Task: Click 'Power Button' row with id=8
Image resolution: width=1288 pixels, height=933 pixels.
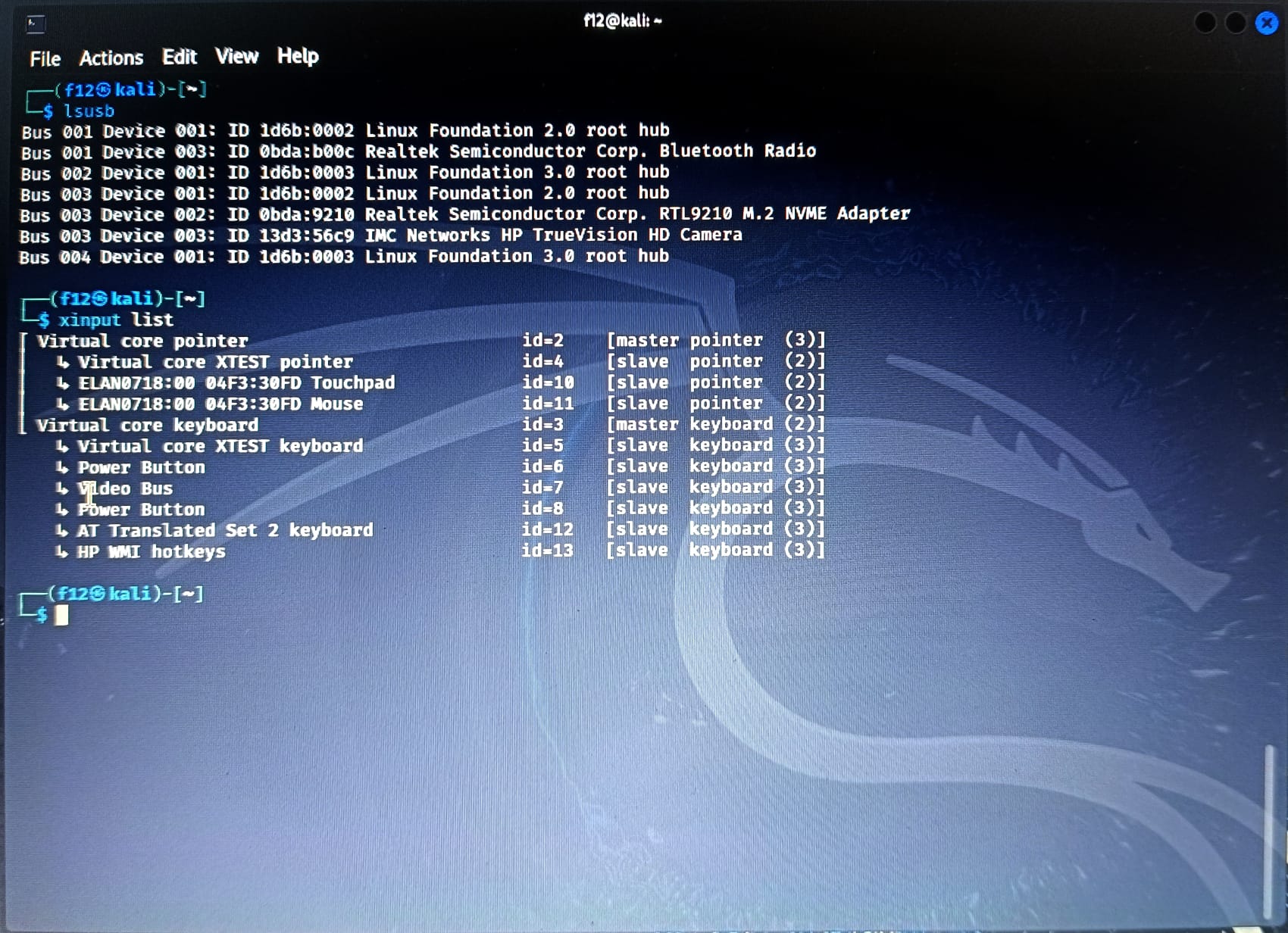Action: tap(440, 509)
